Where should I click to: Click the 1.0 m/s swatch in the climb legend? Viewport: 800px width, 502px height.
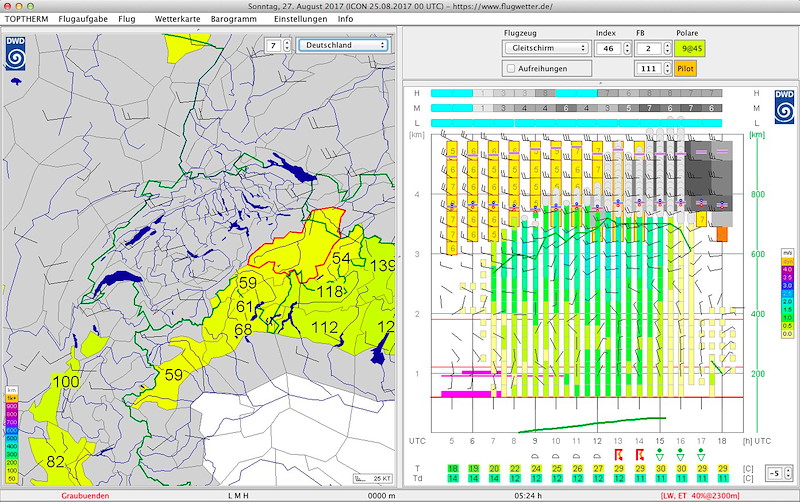[787, 318]
